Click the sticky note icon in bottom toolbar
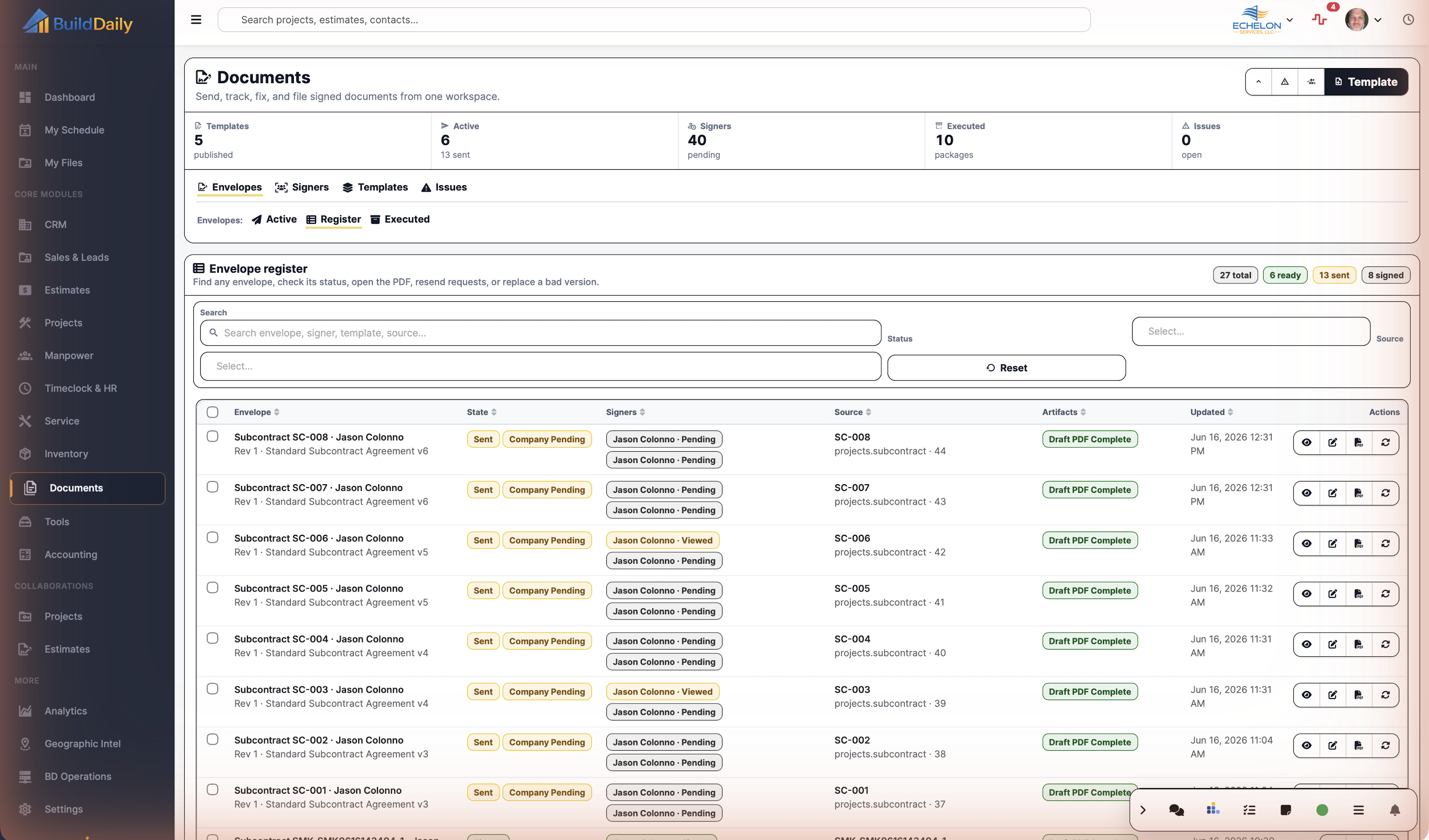Viewport: 1429px width, 840px height. (x=1285, y=810)
